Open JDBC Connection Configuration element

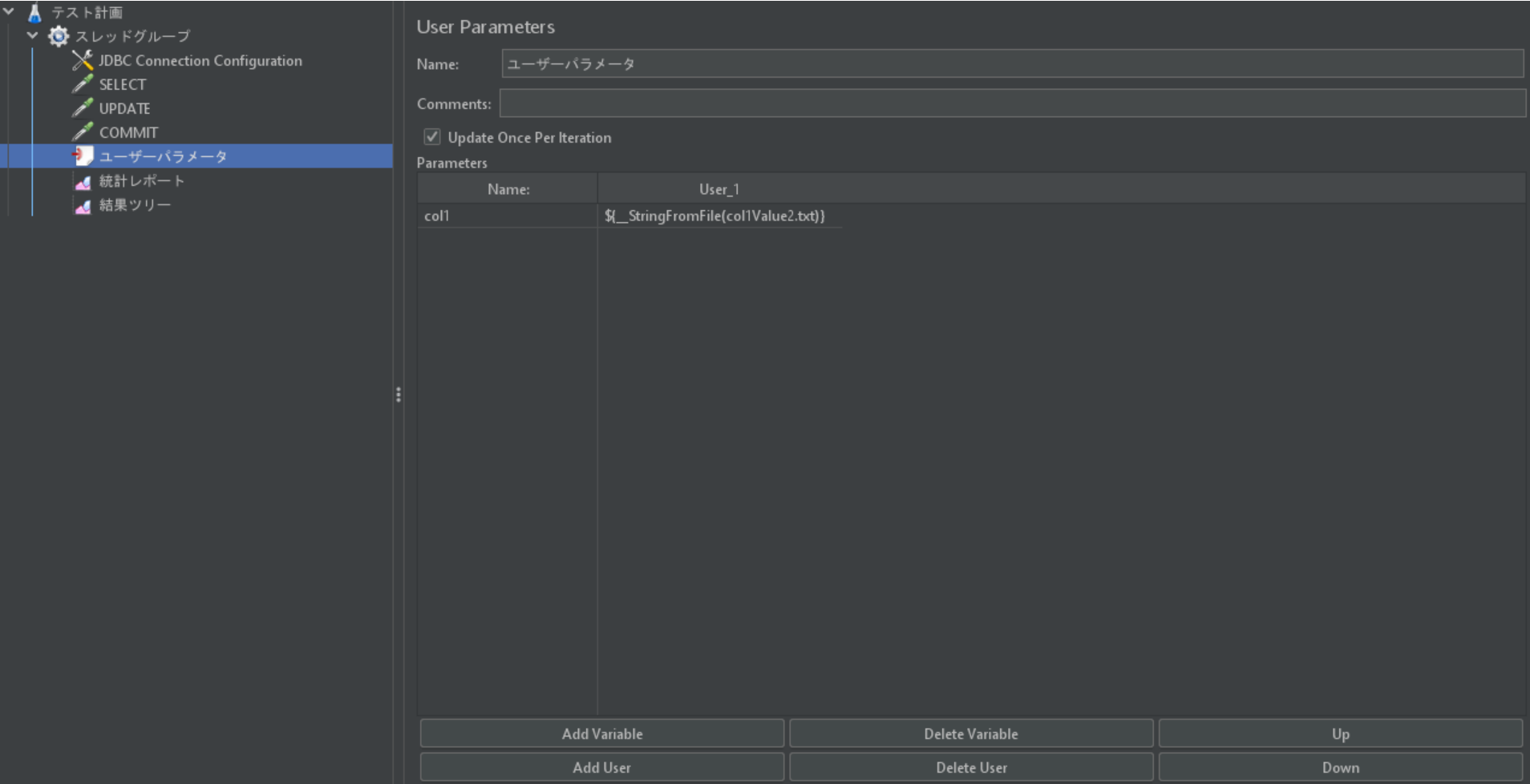point(200,60)
